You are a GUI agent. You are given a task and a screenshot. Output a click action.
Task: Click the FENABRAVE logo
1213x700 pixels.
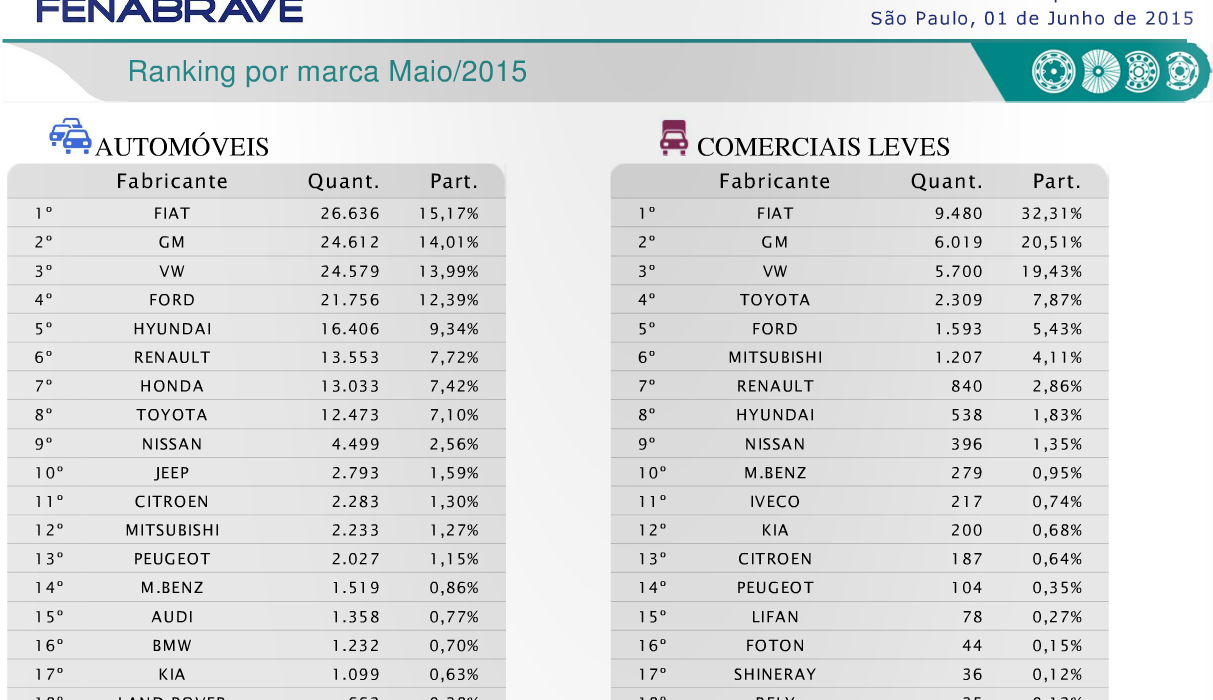click(169, 11)
